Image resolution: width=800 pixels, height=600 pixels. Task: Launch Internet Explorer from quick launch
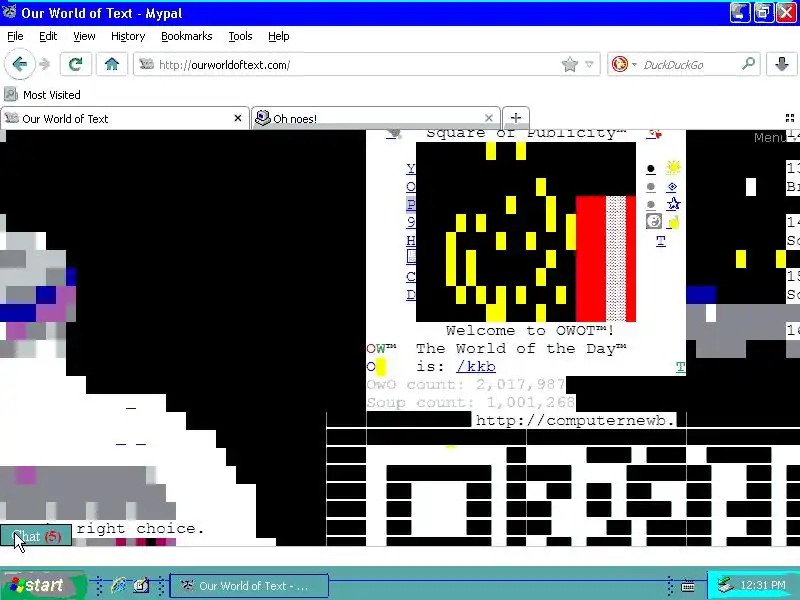[x=119, y=585]
